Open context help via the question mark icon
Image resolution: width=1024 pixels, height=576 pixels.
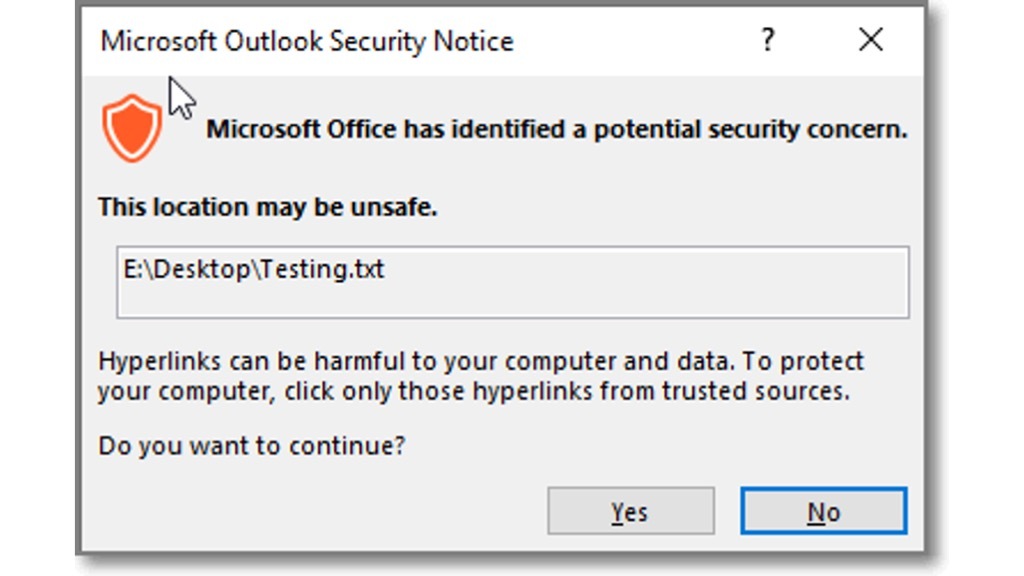[767, 40]
